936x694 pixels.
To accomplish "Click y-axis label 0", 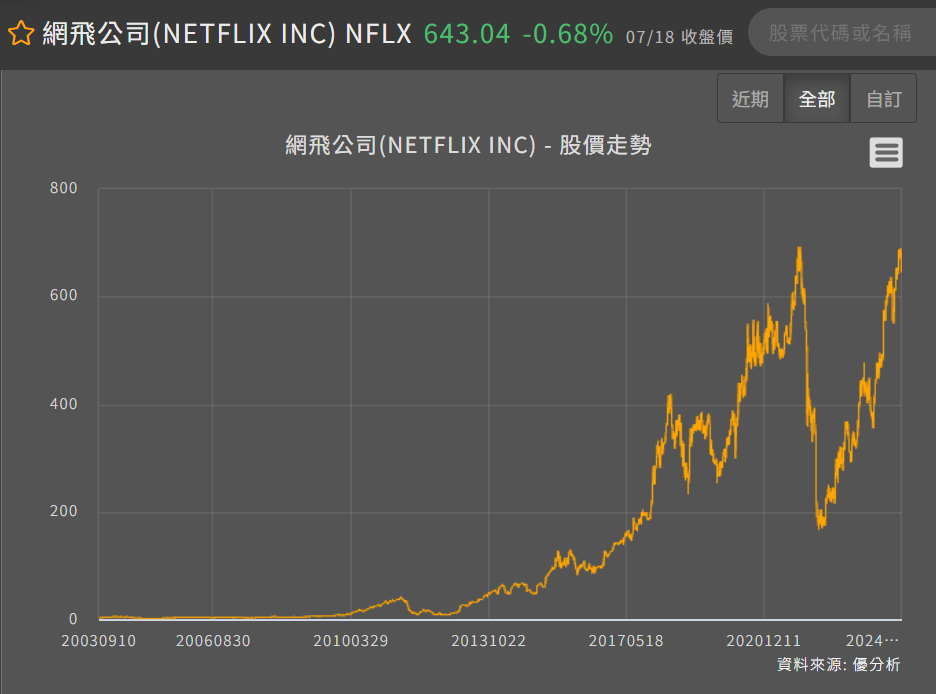I will (73, 619).
